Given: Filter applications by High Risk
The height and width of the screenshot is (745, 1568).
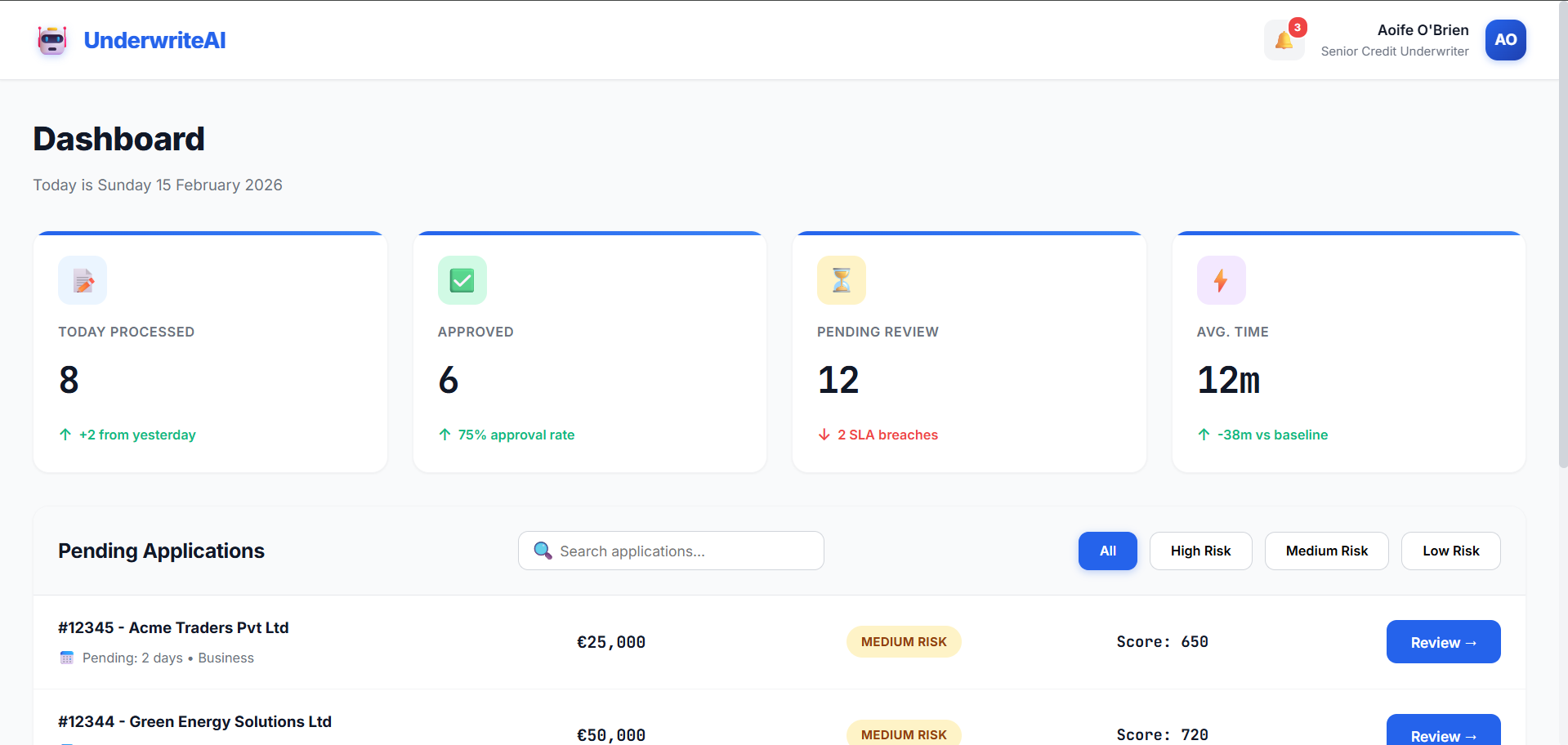Looking at the screenshot, I should point(1200,551).
